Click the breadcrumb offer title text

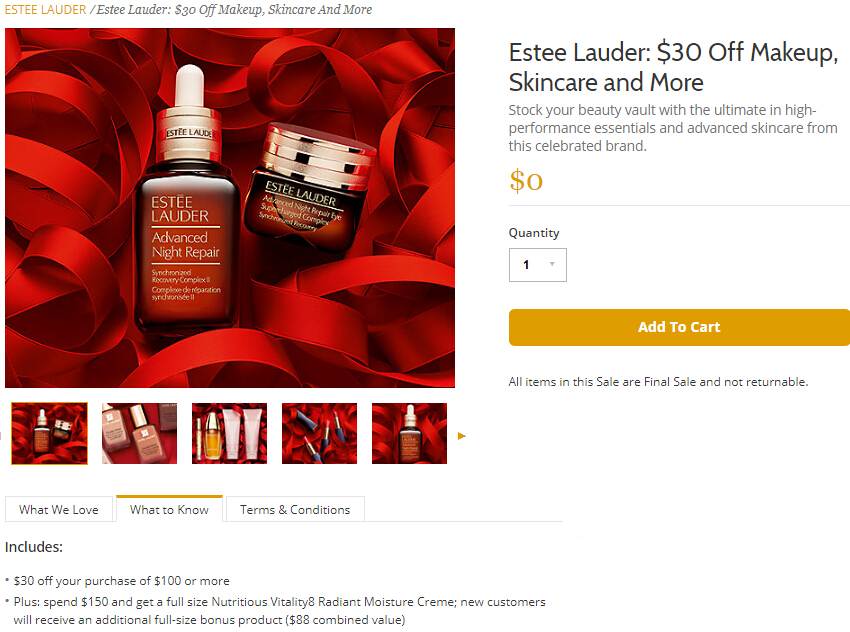click(234, 10)
